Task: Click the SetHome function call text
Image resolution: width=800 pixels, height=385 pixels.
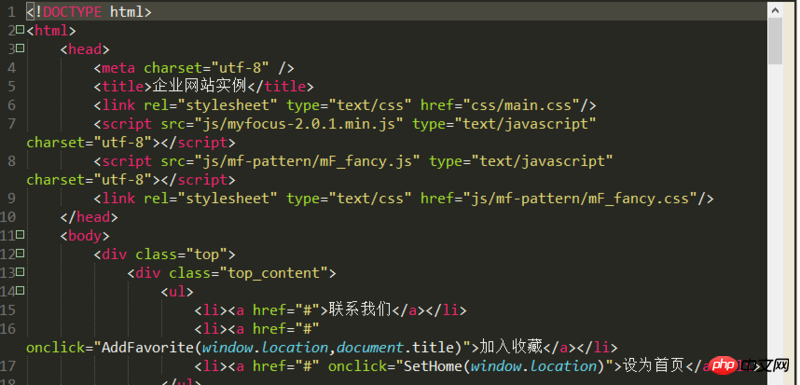Action: (x=504, y=366)
